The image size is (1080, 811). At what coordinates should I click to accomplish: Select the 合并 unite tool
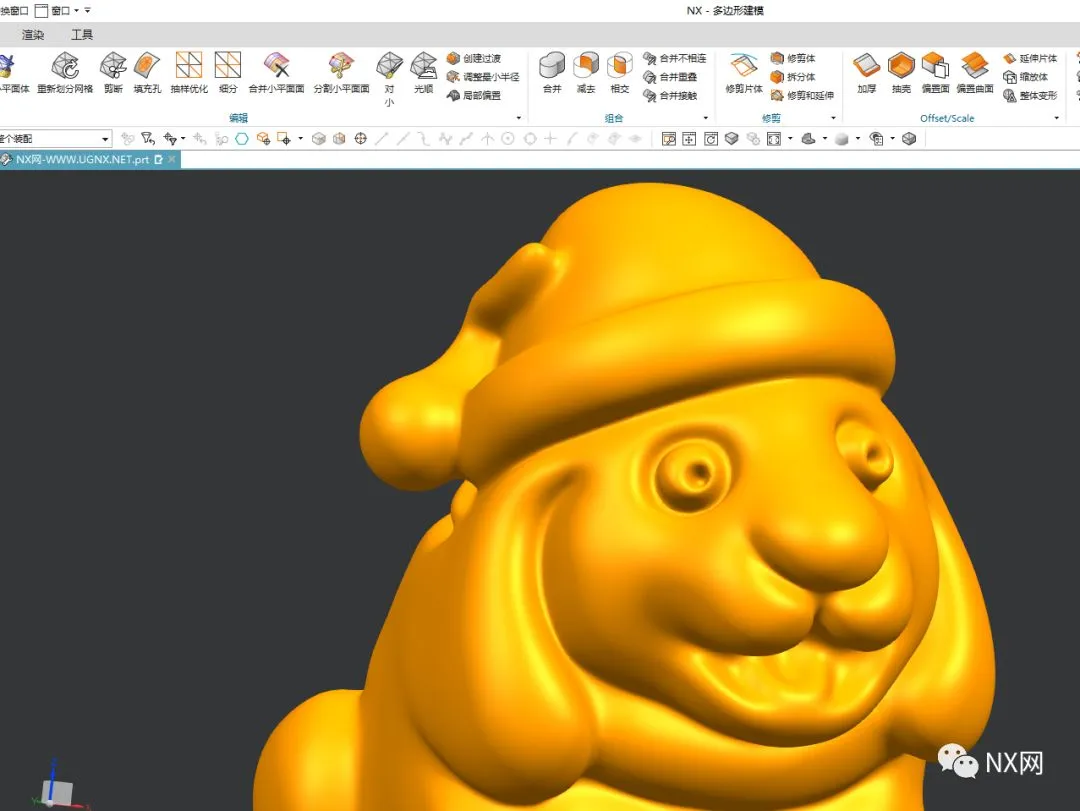[x=552, y=72]
